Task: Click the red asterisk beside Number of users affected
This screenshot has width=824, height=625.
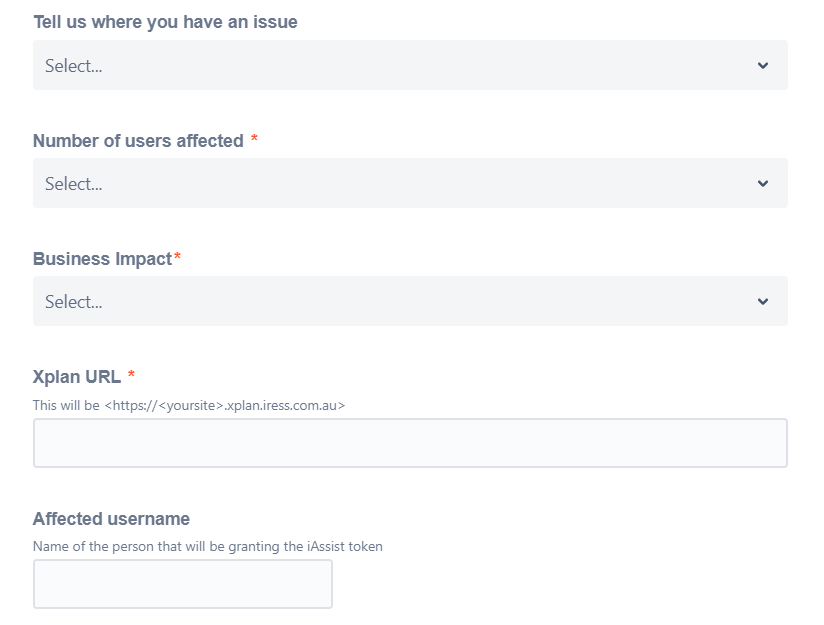Action: click(x=254, y=140)
